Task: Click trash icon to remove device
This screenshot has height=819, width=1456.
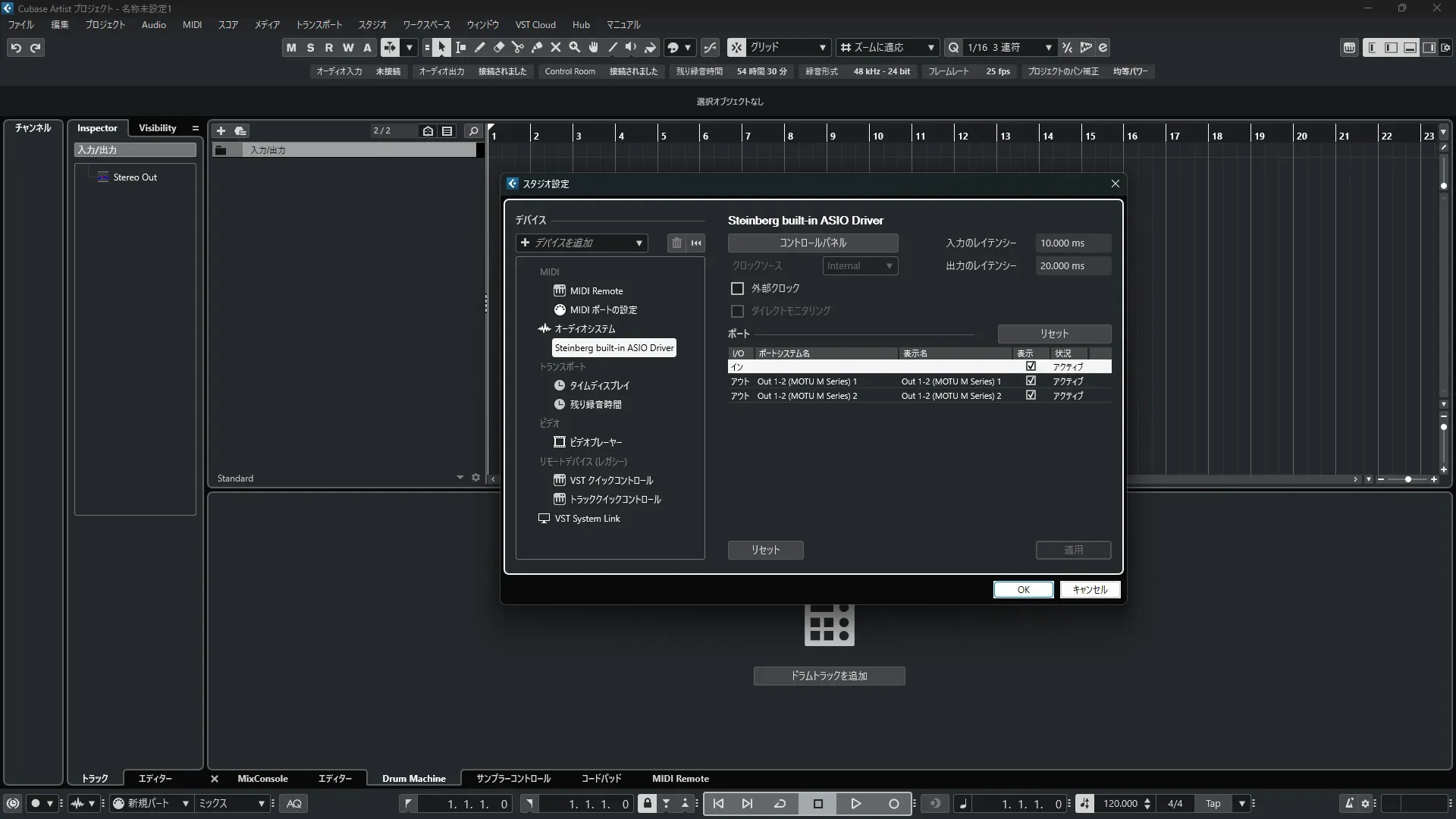Action: click(676, 243)
